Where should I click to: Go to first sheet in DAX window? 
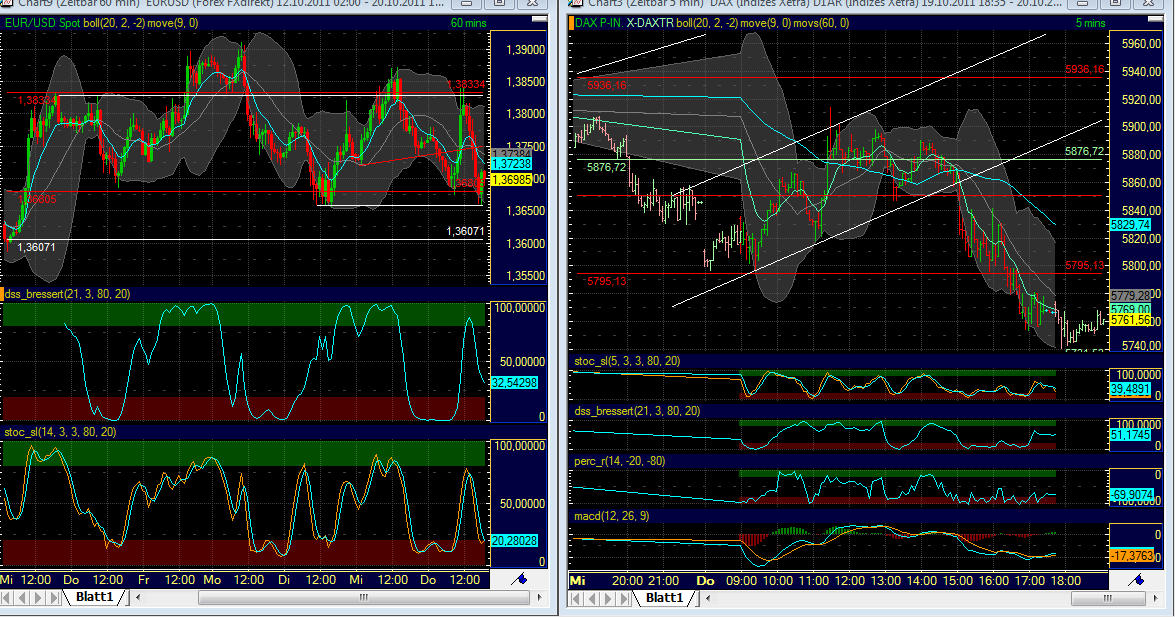[577, 598]
